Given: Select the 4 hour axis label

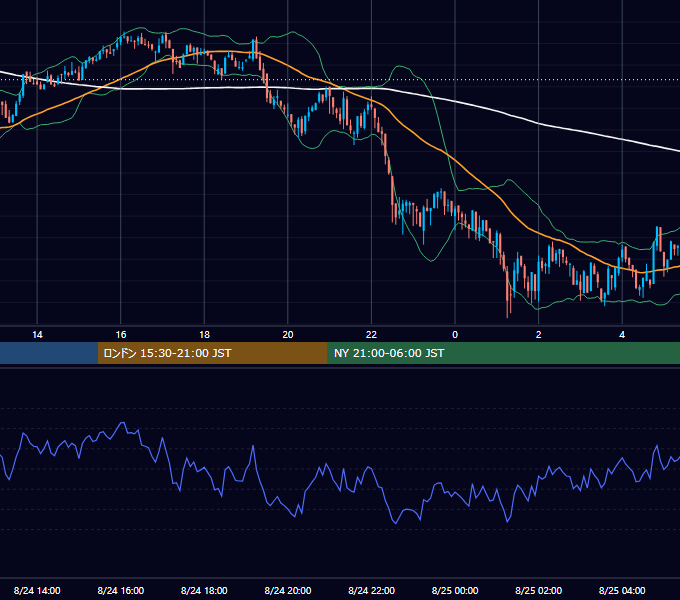Looking at the screenshot, I should pos(622,335).
